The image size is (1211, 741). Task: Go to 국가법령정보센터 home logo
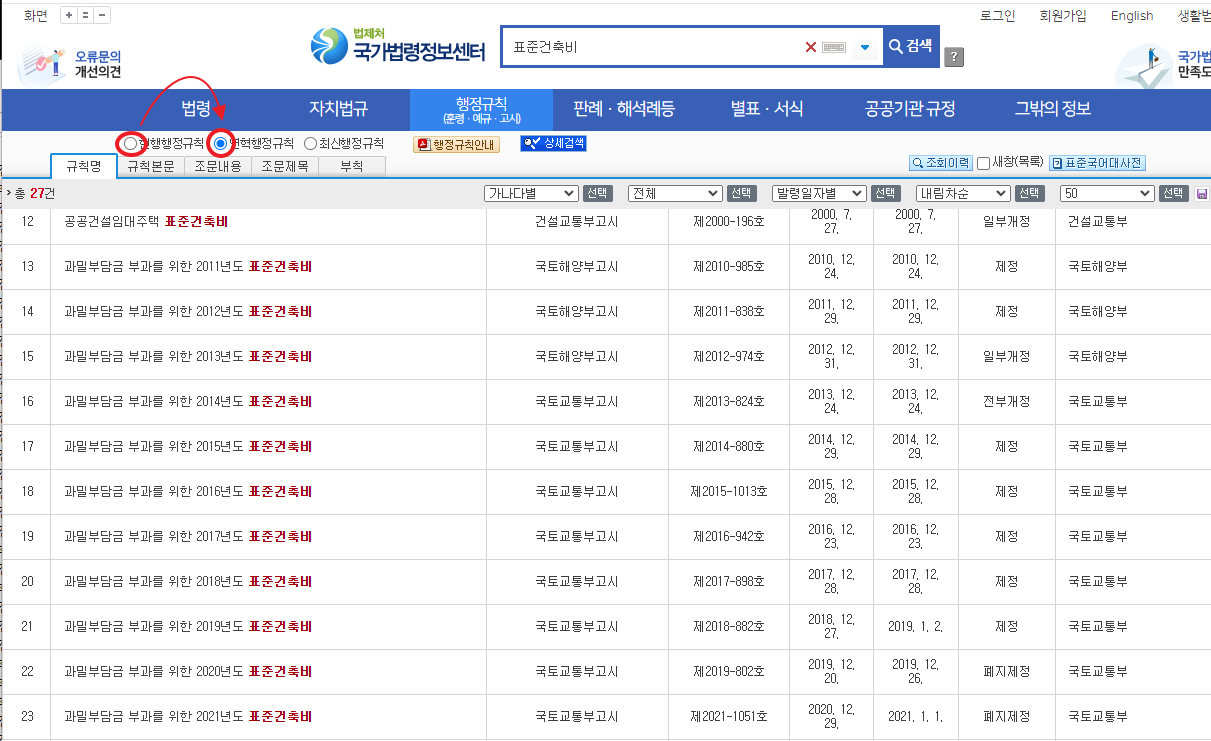pyautogui.click(x=398, y=46)
